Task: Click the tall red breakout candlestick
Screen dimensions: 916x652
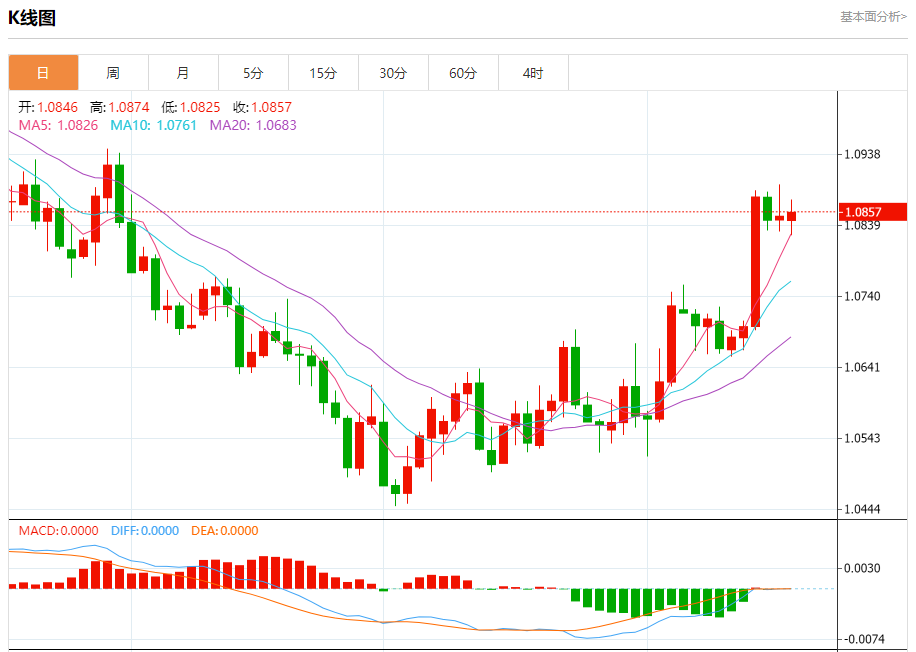Action: pos(755,261)
